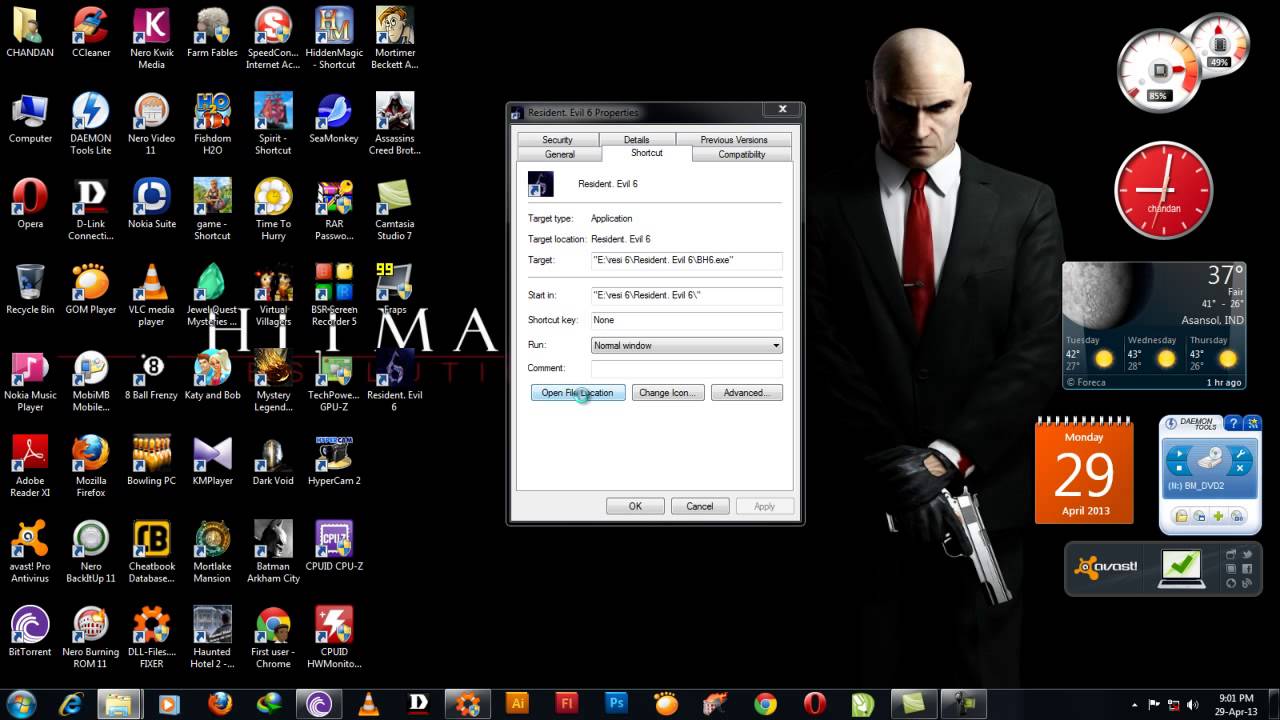
Task: Select the Mozilla Firefox desktop icon
Action: (91, 467)
